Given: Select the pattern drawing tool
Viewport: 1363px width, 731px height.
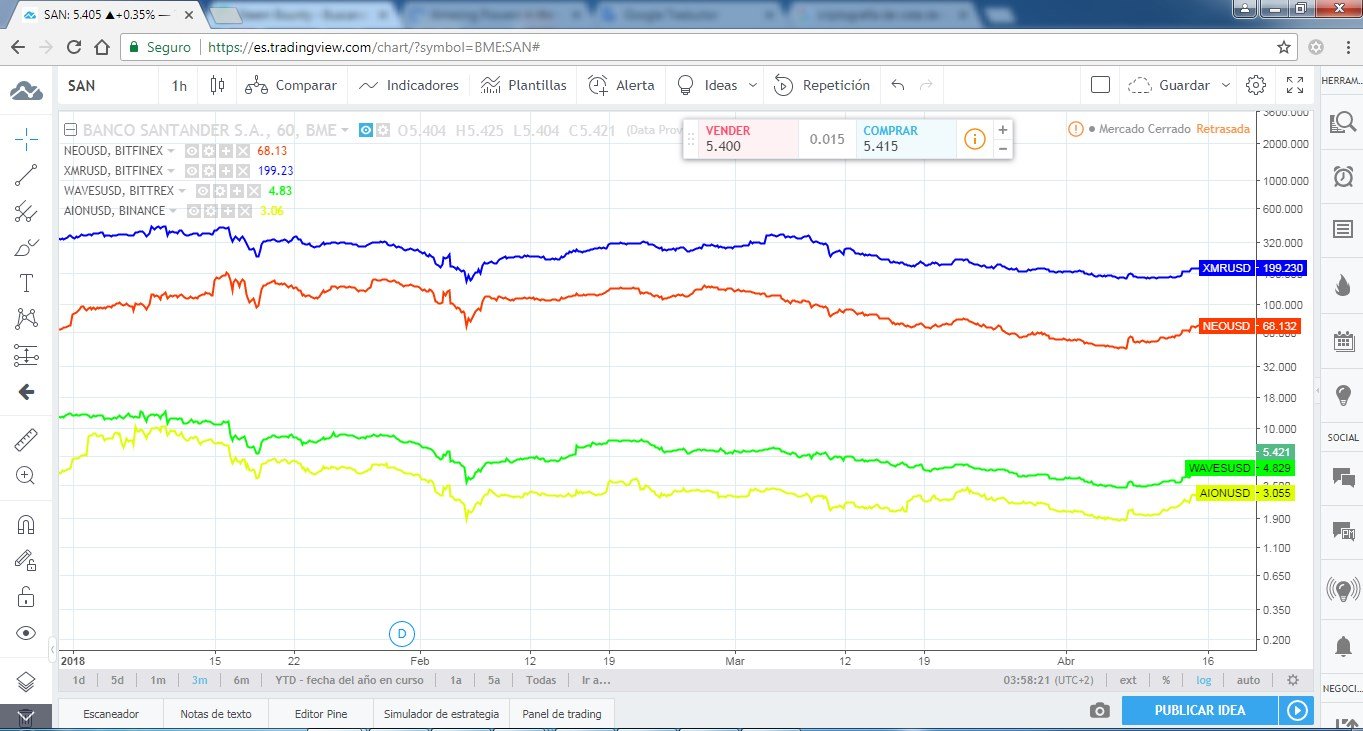Looking at the screenshot, I should [26, 319].
